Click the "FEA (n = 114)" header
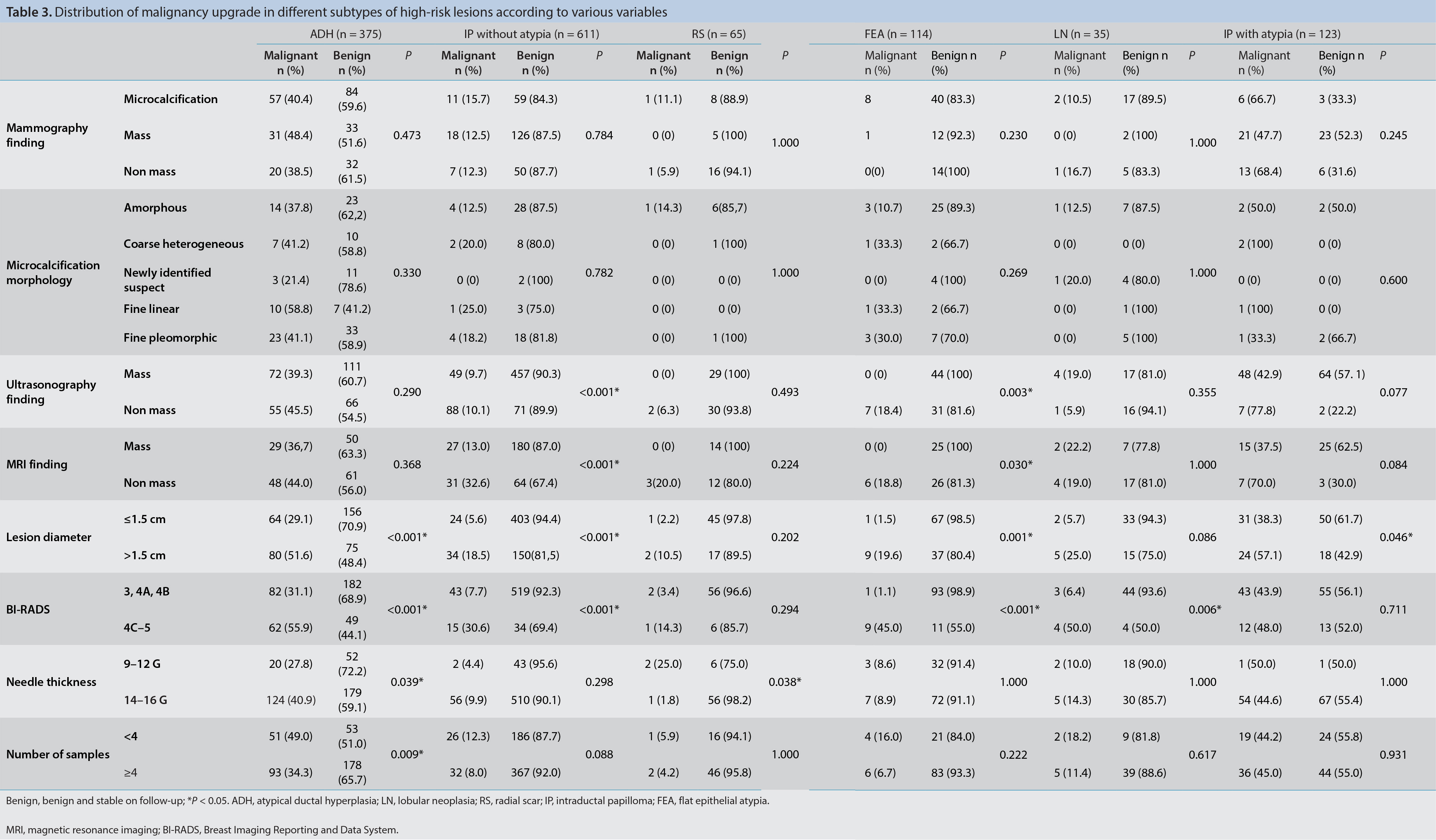The image size is (1436, 840). 898,34
